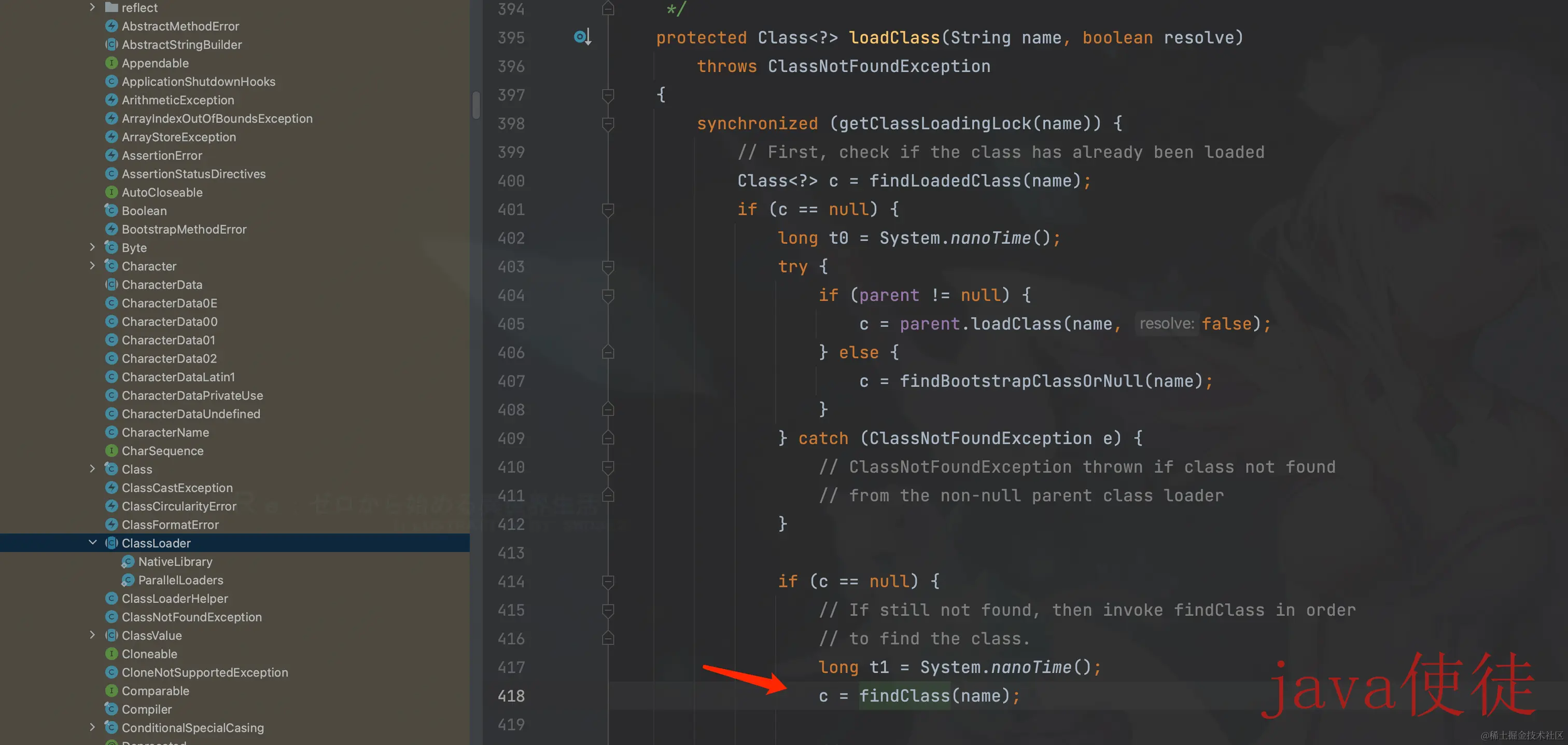Select ClassLoaderHelper in project tree

click(x=175, y=598)
